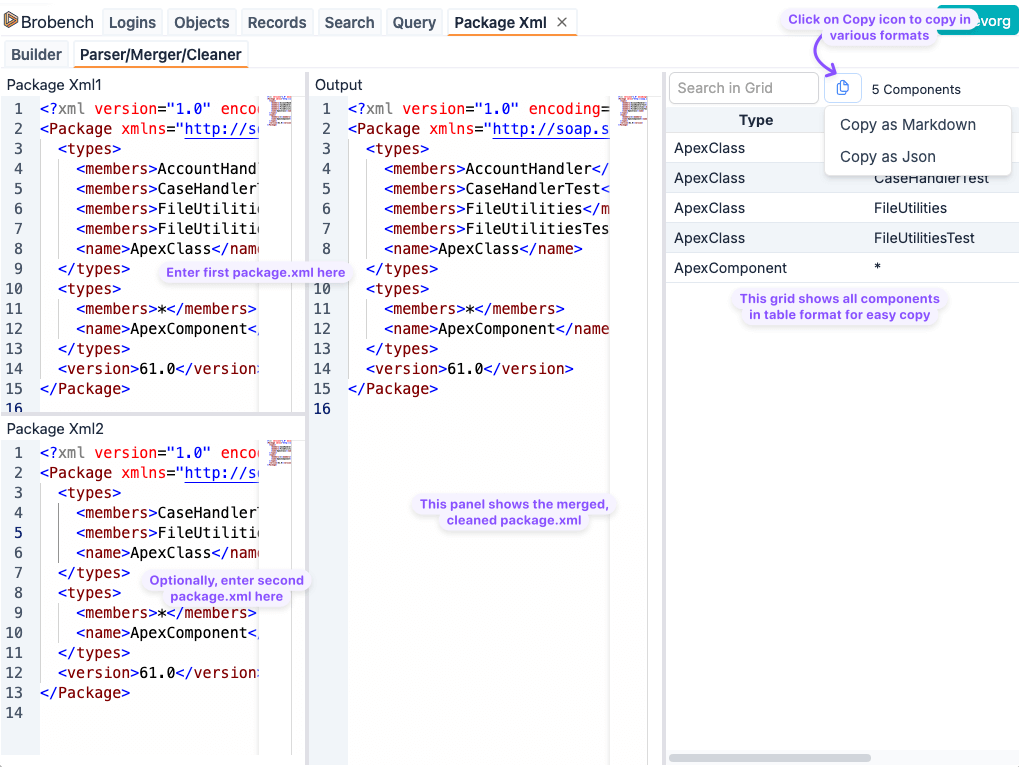Select the FileUtilities cell in grid
Viewport: 1019px width, 767px height.
pos(910,208)
